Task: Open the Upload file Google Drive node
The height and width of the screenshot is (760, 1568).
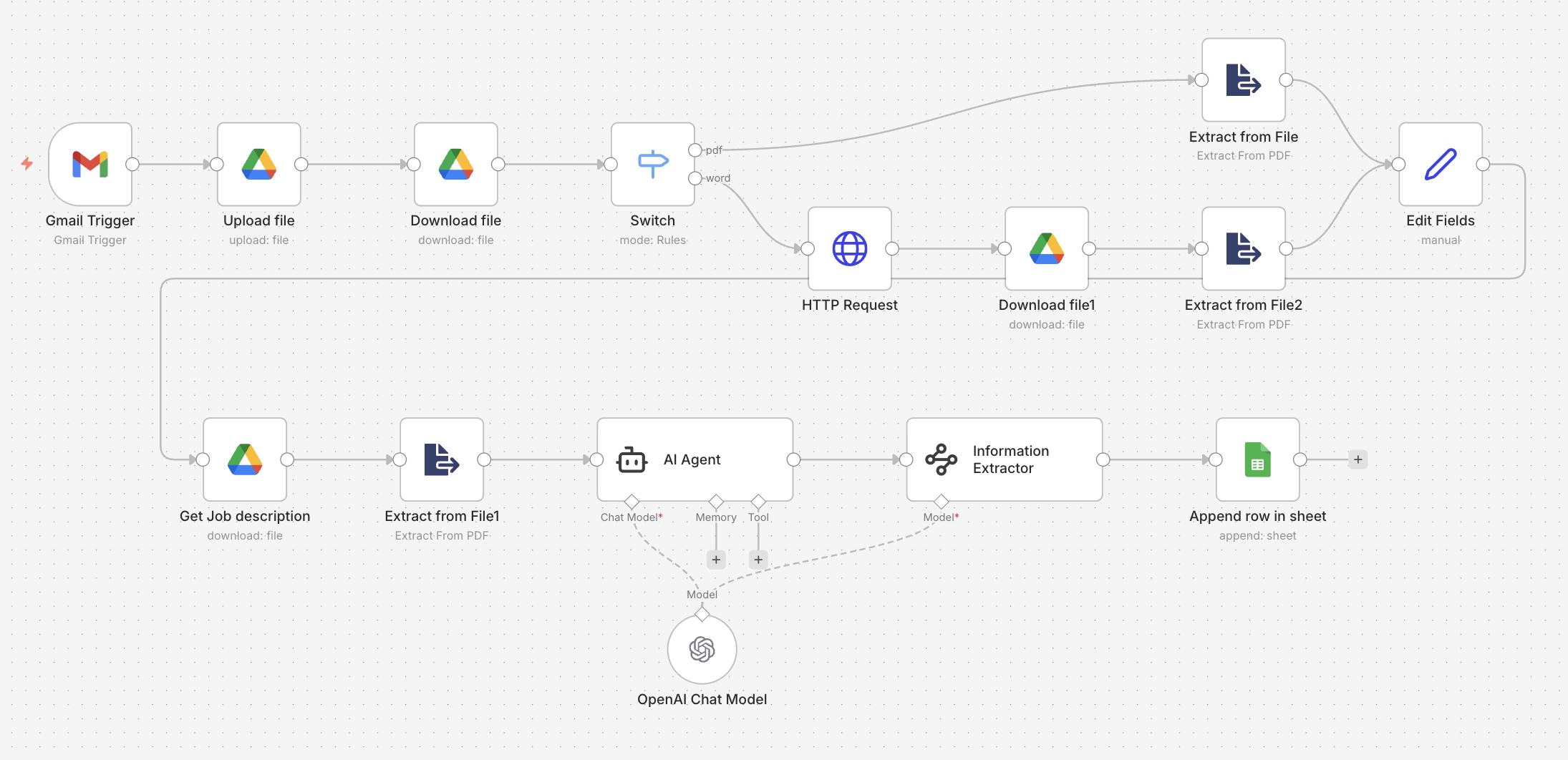Action: (259, 165)
